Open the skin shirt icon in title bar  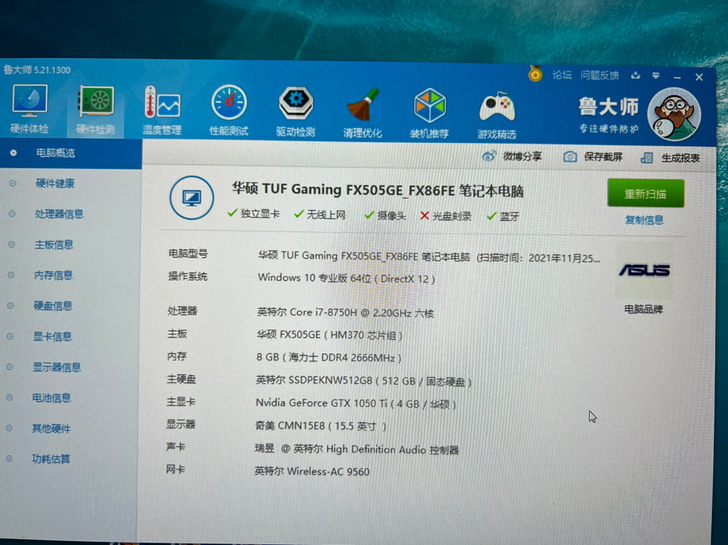tap(636, 75)
